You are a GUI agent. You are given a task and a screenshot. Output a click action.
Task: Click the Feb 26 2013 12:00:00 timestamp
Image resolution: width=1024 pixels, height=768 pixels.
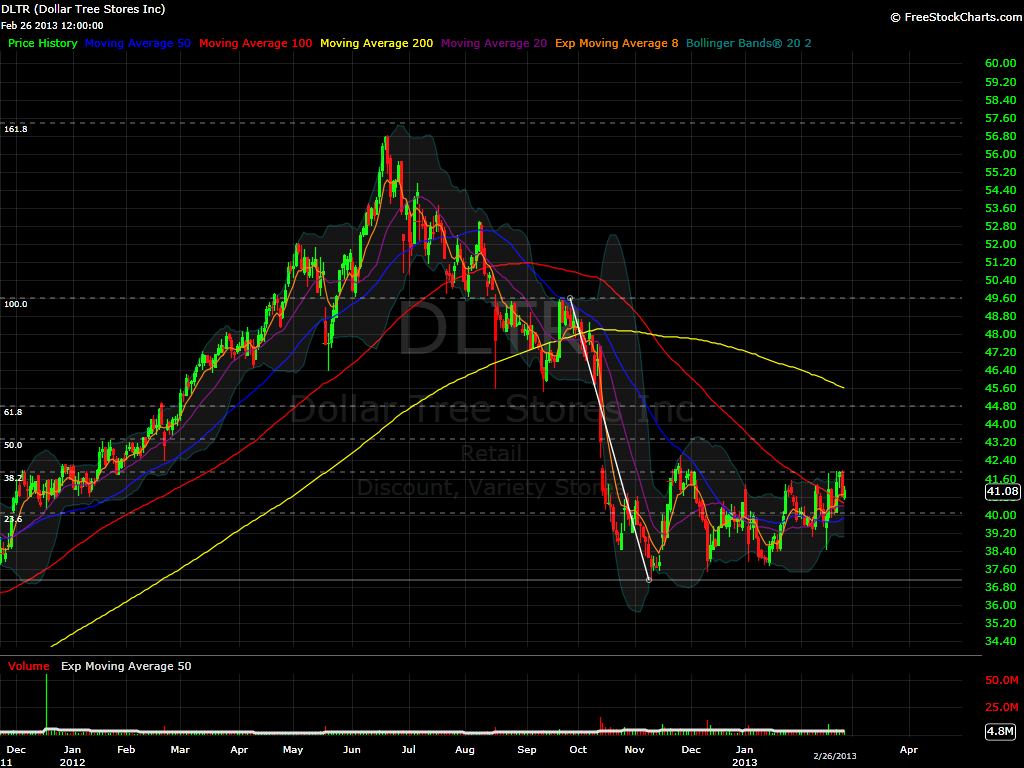[x=52, y=25]
